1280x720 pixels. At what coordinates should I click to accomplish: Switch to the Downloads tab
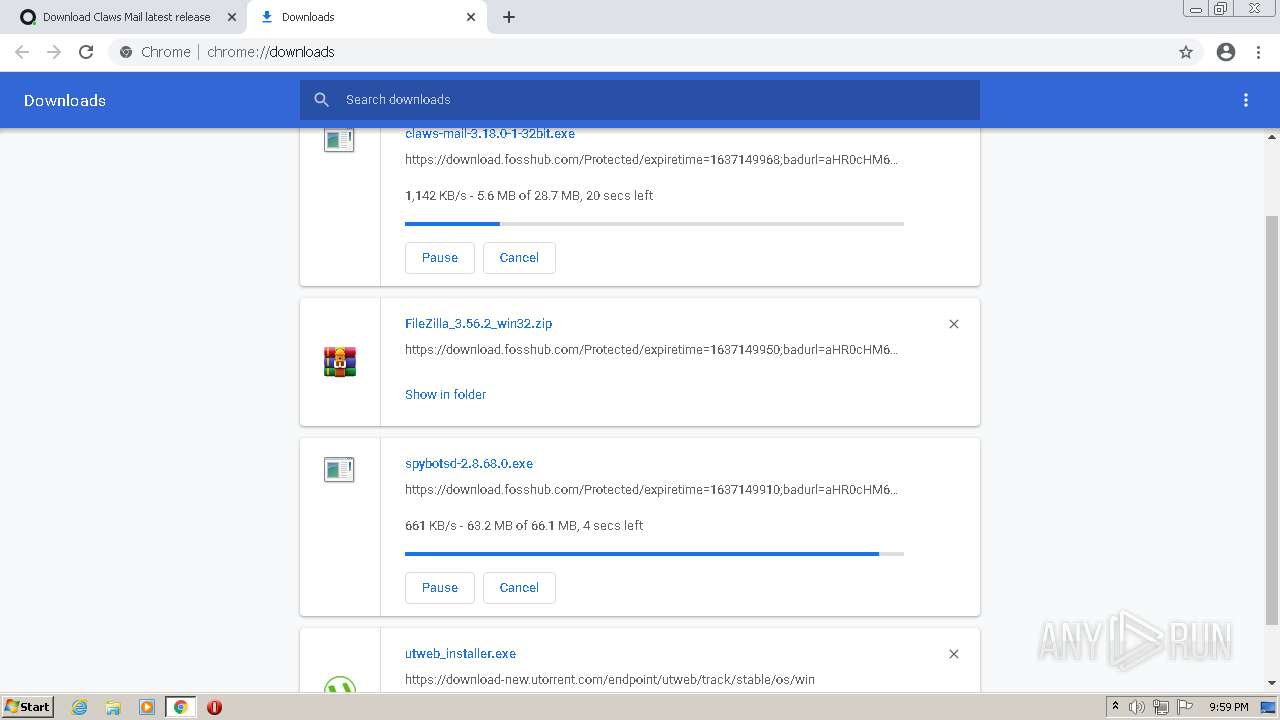[x=365, y=17]
